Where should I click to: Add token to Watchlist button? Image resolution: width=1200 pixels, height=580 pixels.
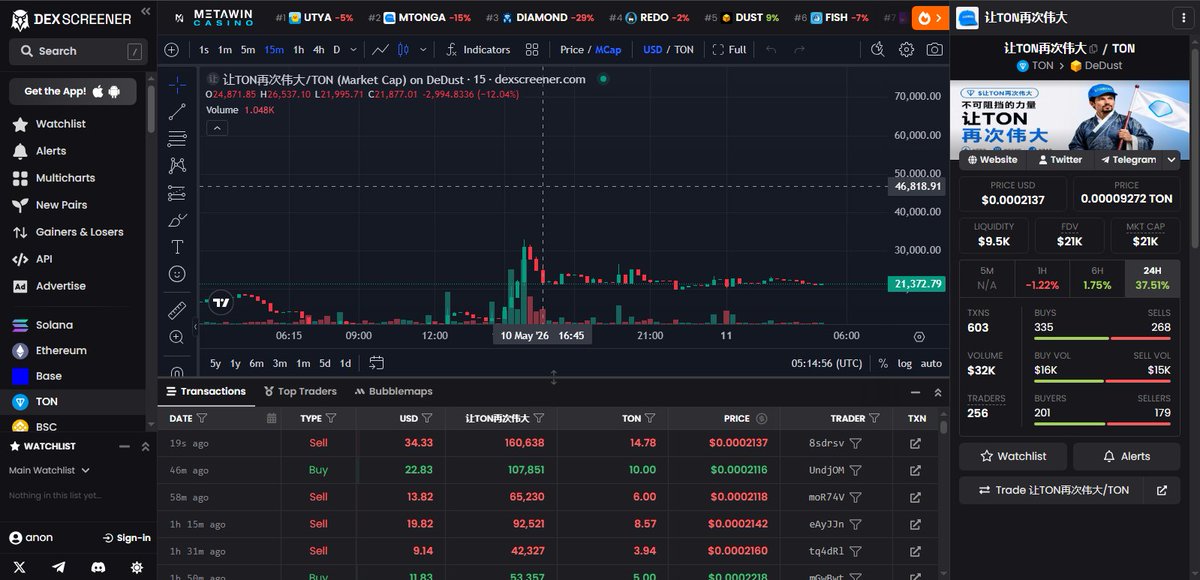[x=1013, y=456]
